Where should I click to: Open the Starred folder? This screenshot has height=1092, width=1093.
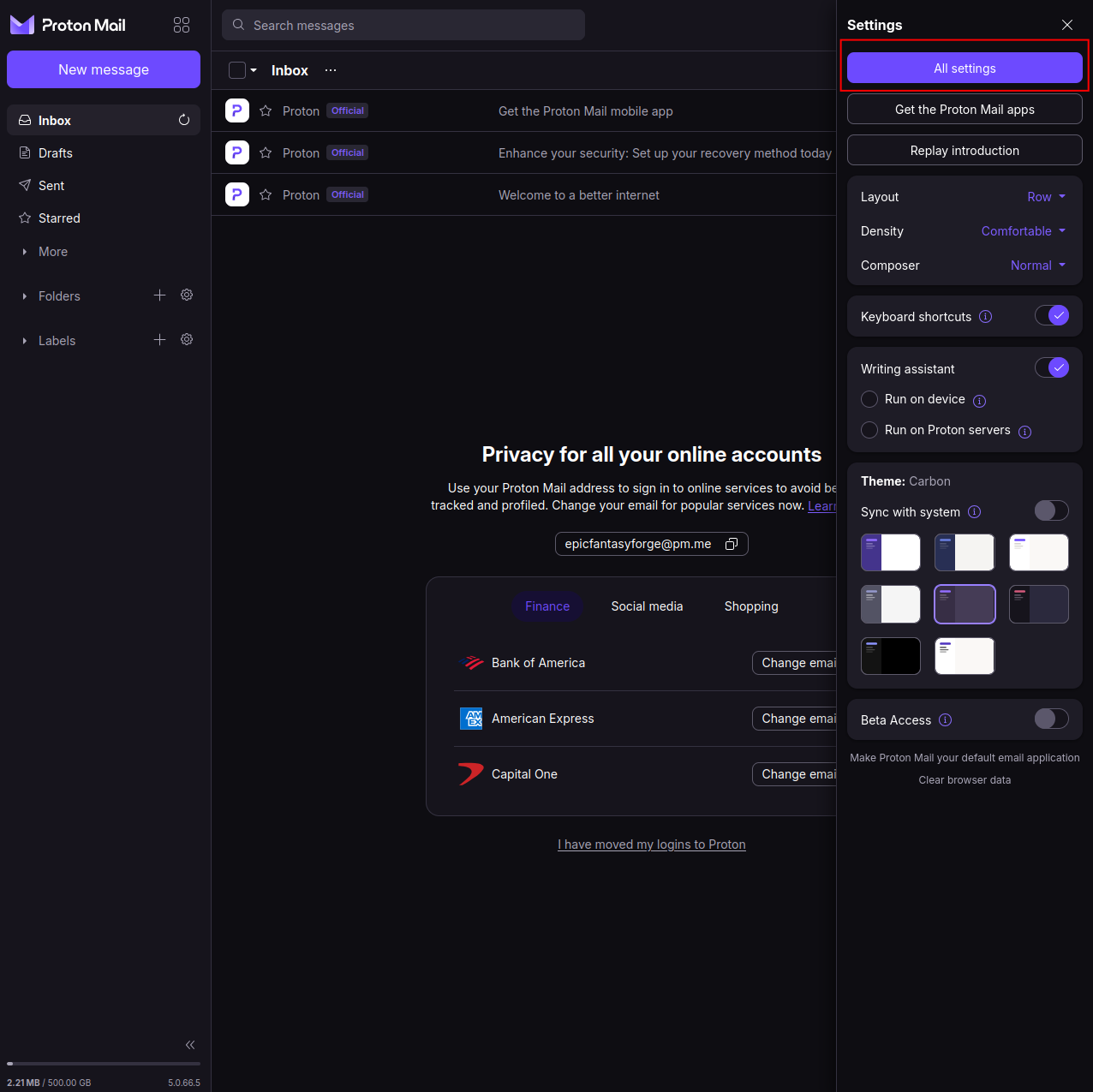click(x=104, y=218)
